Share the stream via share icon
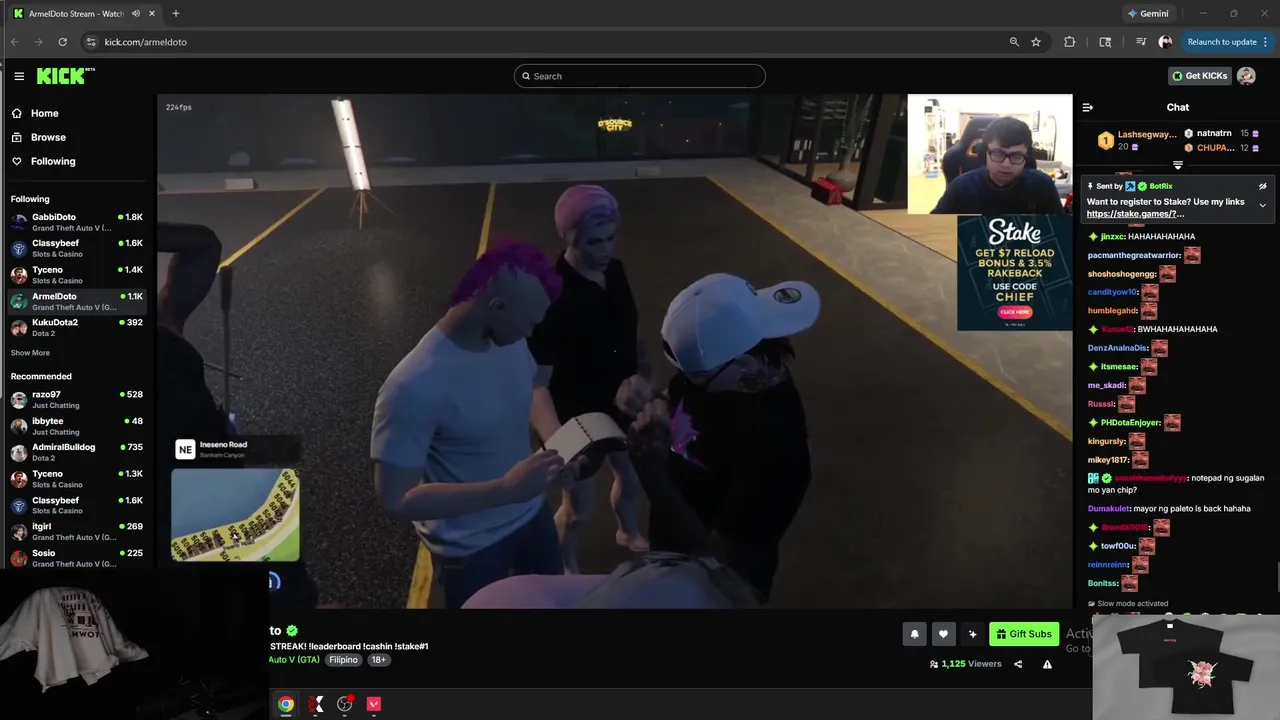Viewport: 1280px width, 720px height. [1018, 664]
